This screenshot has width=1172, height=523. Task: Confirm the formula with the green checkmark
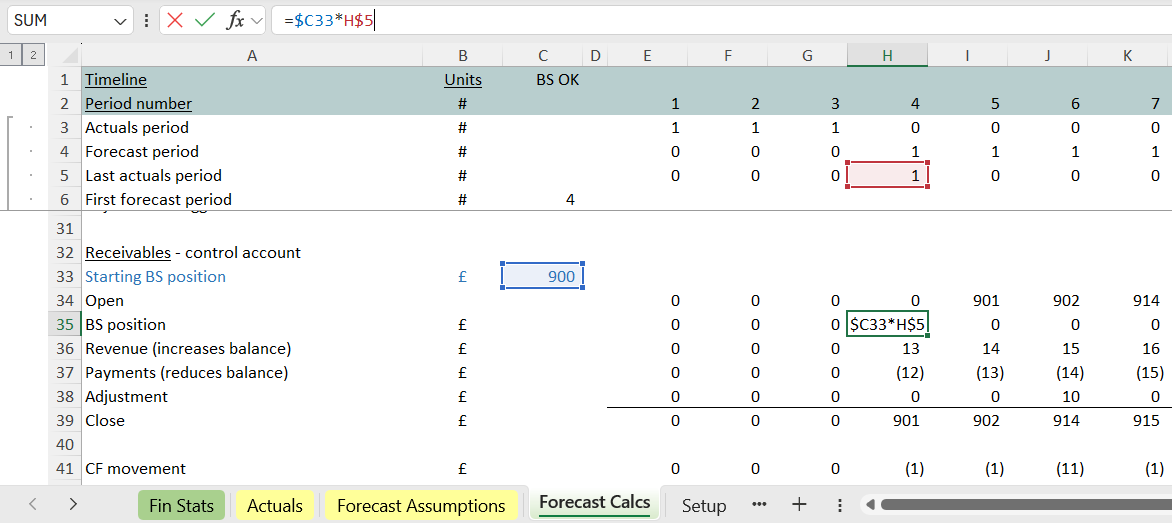(205, 20)
